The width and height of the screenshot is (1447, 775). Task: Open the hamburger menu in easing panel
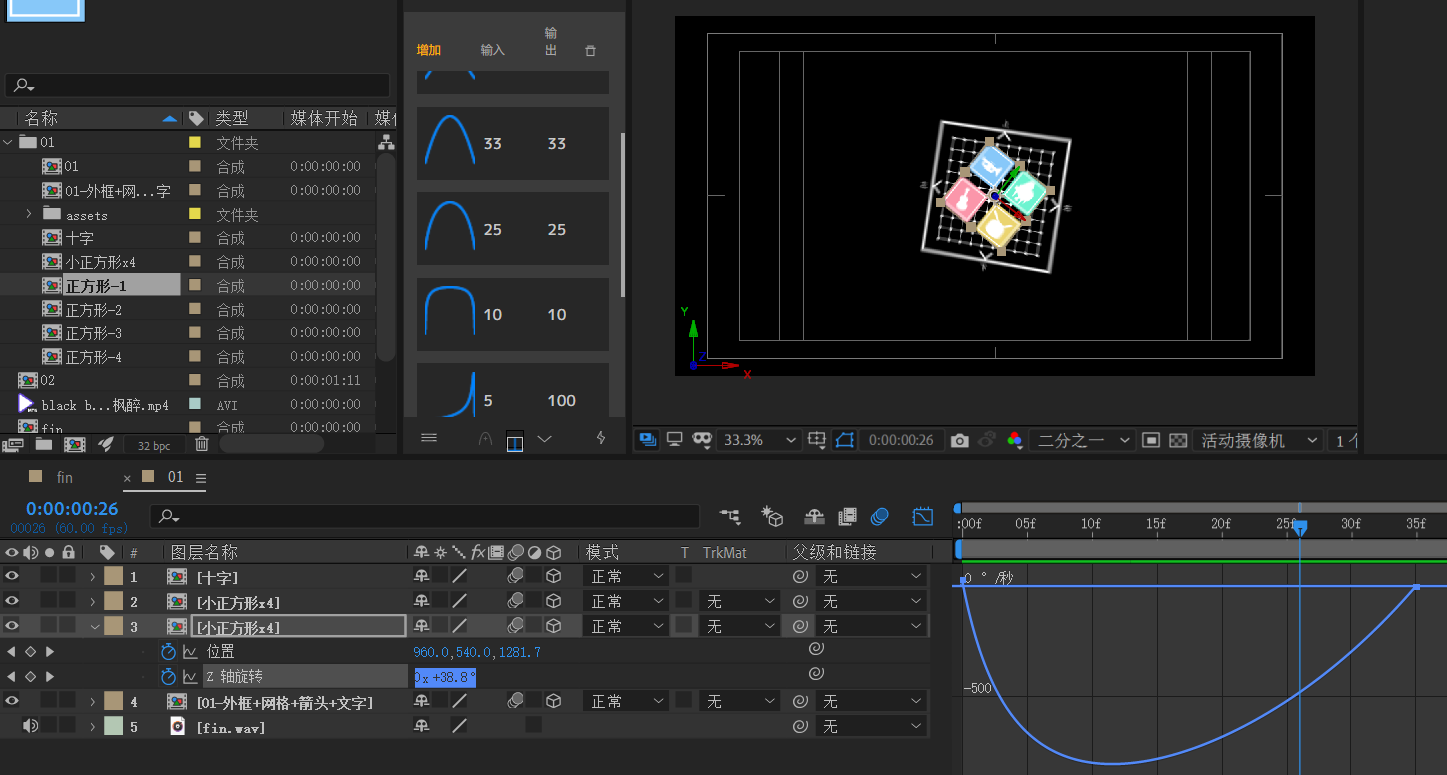point(429,438)
